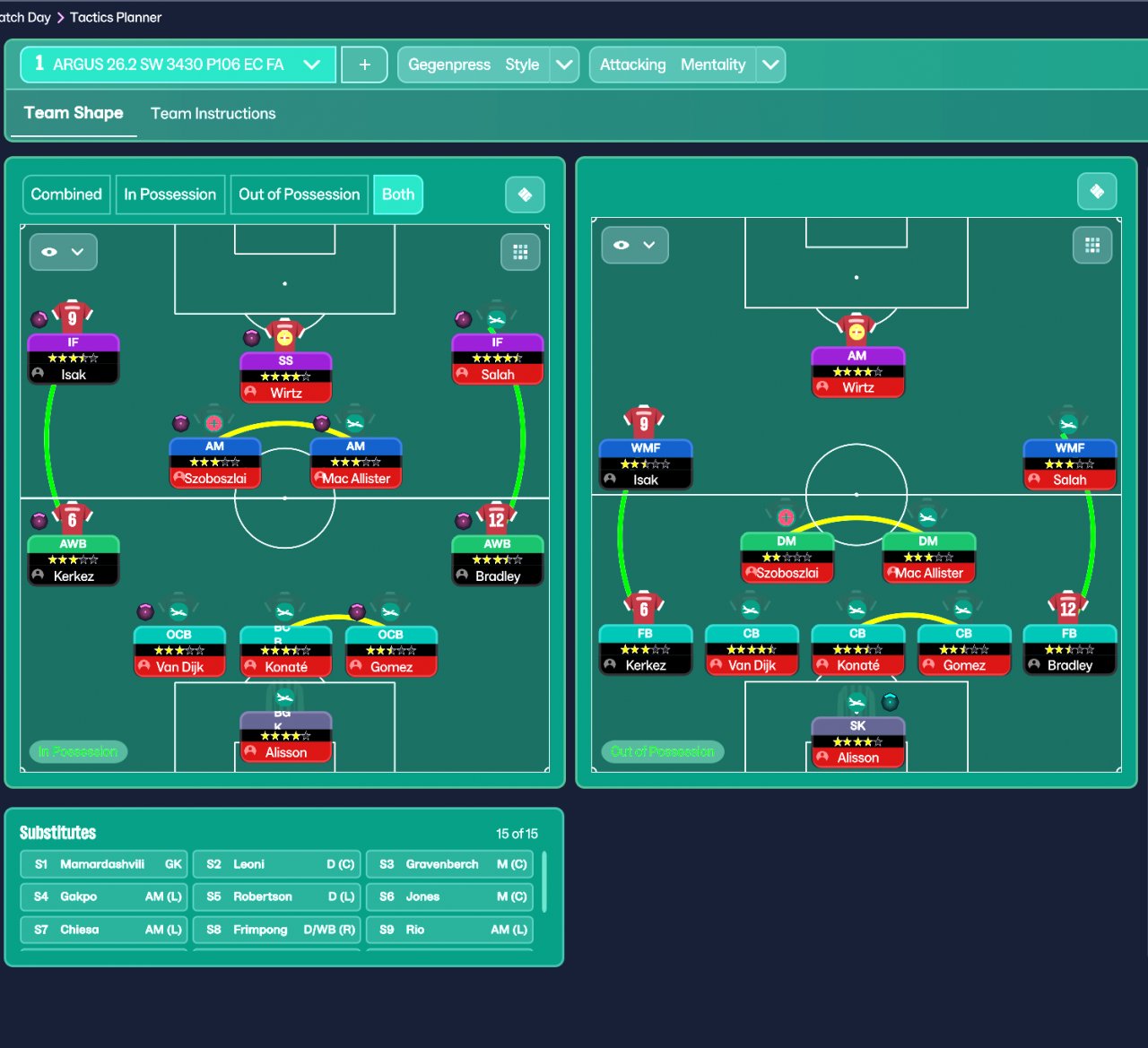
Task: Open eye visibility dropdown on Out of Possession pitch
Action: pos(635,245)
